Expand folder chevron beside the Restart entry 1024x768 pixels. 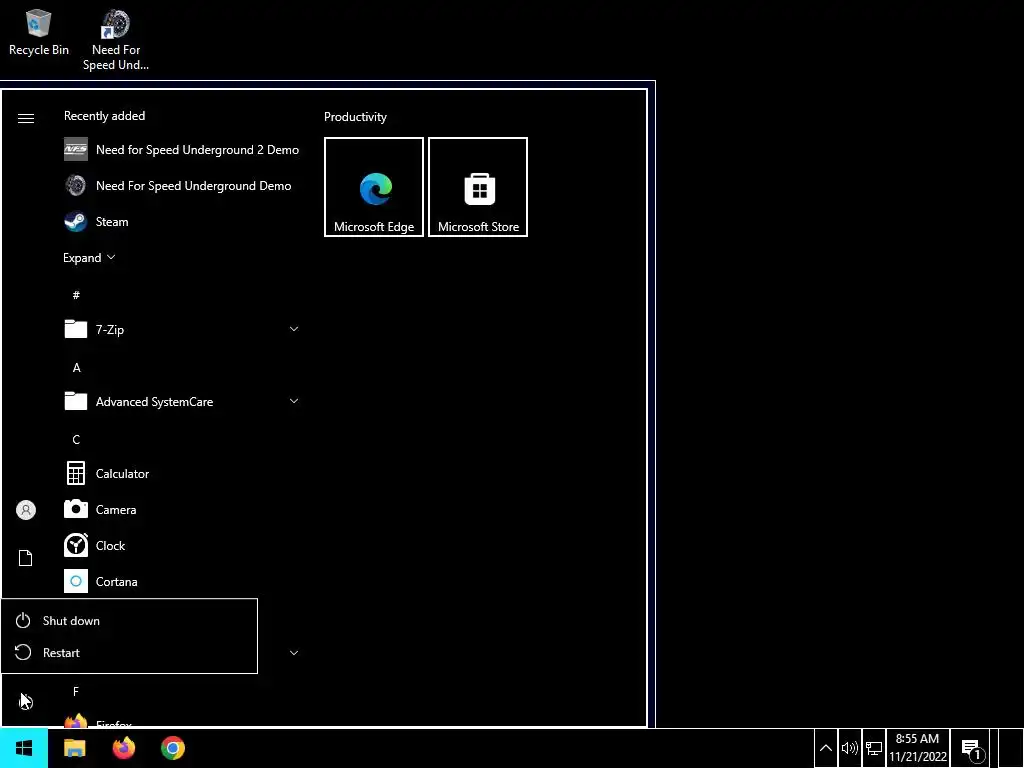click(294, 652)
